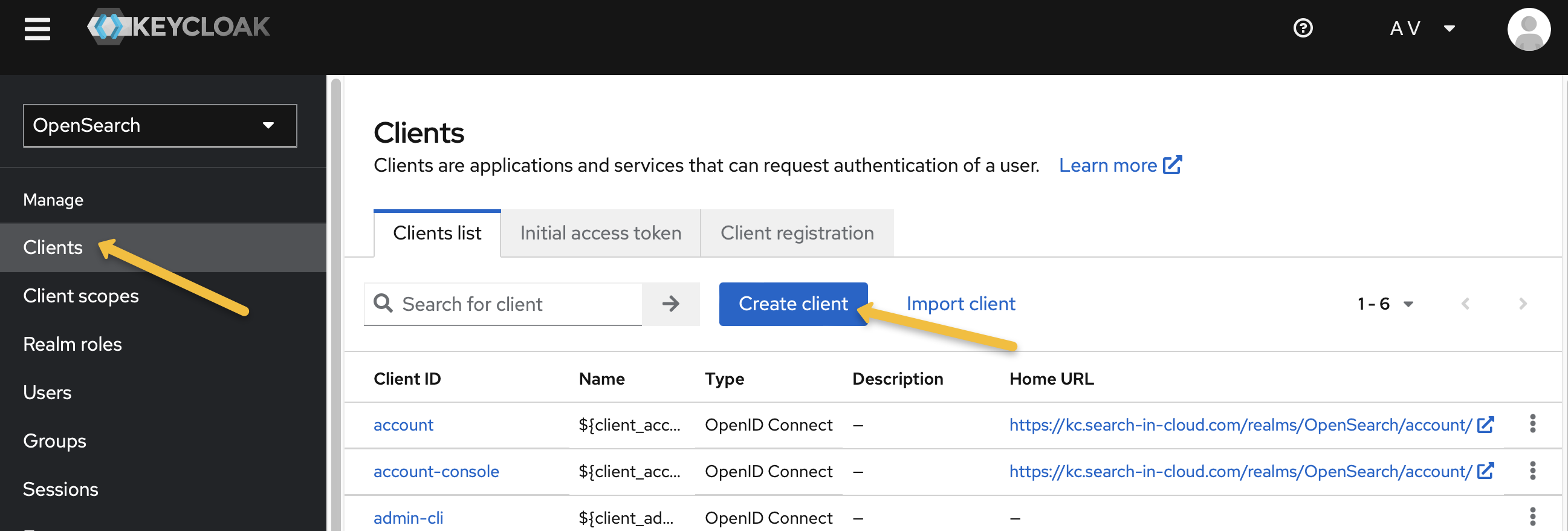Switch to Initial access token tab

601,233
